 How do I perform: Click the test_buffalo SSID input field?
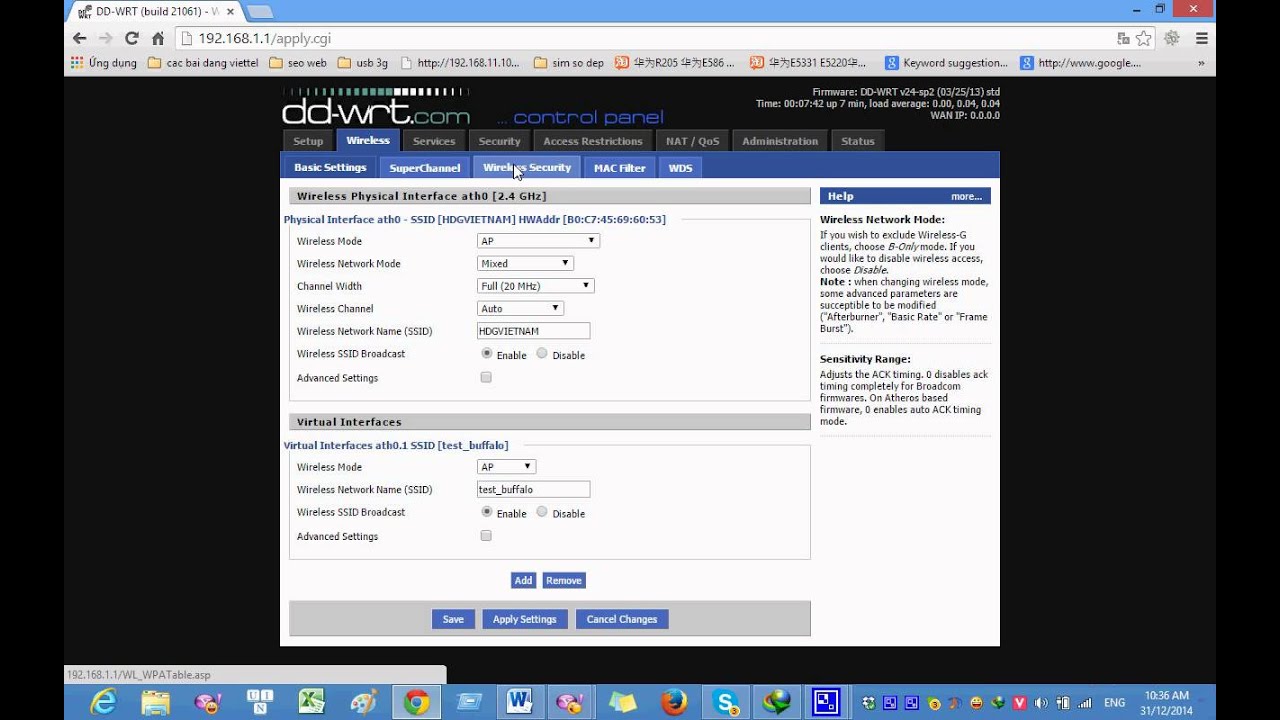coord(534,489)
